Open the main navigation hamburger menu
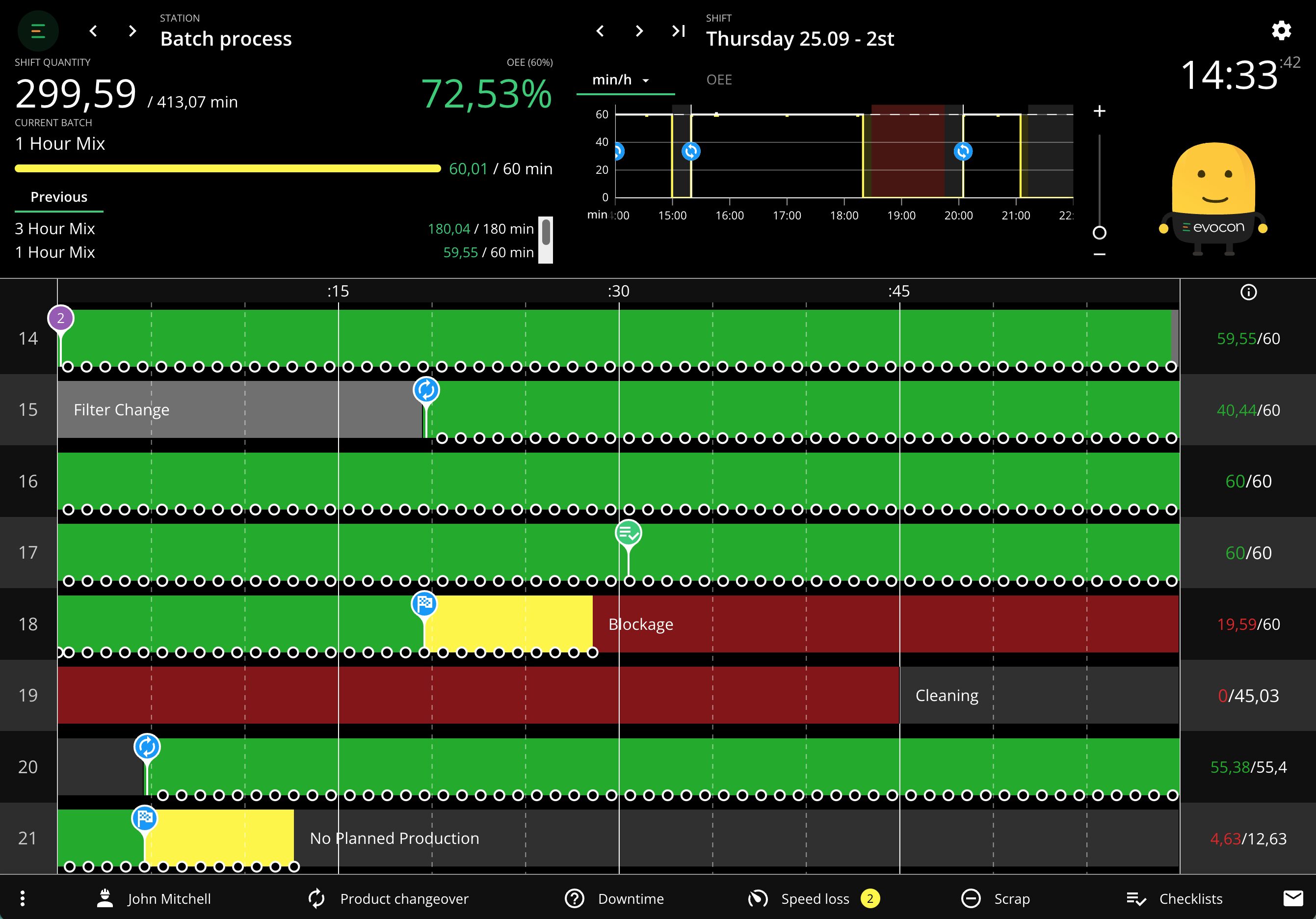1316x919 pixels. [38, 31]
